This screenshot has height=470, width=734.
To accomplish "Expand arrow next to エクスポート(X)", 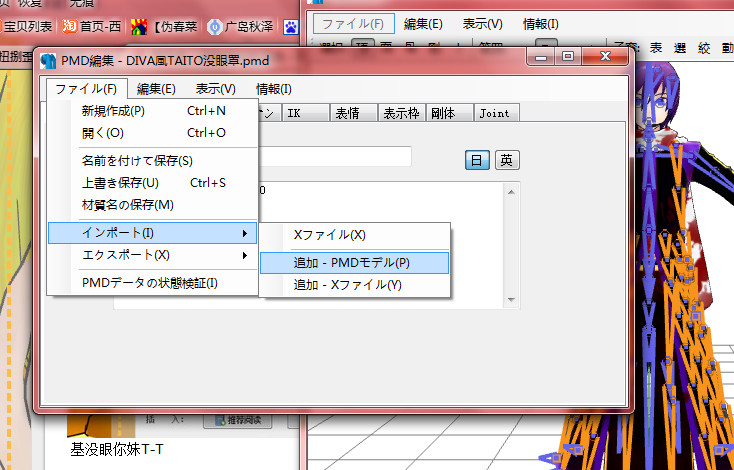I will tap(245, 256).
